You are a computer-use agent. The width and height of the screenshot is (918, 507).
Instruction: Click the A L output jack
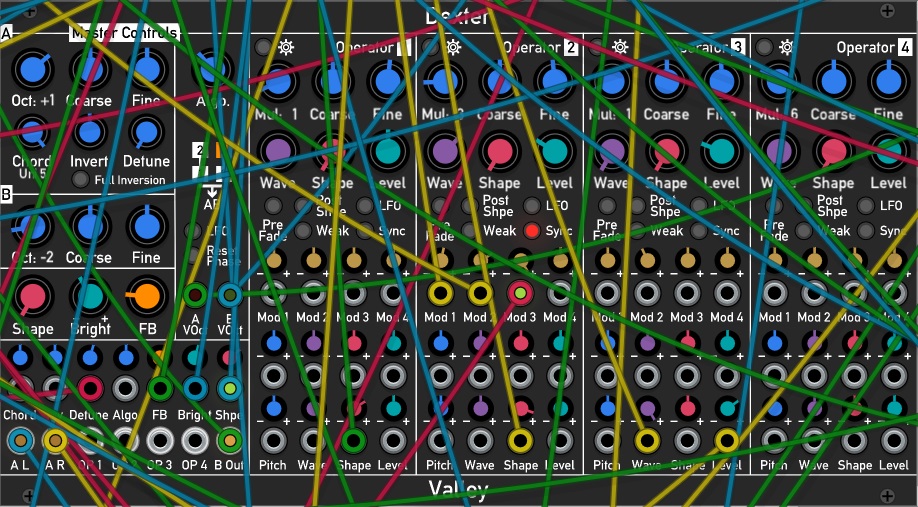click(20, 441)
